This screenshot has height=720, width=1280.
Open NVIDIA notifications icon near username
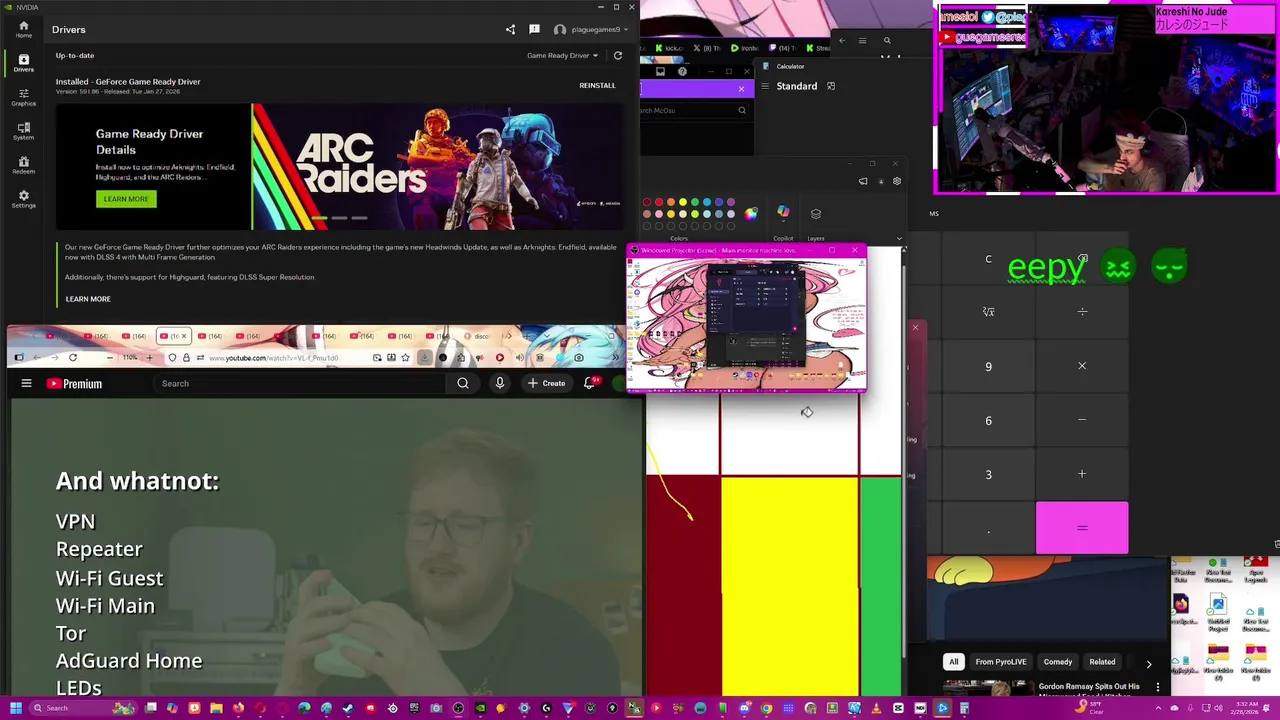click(534, 30)
